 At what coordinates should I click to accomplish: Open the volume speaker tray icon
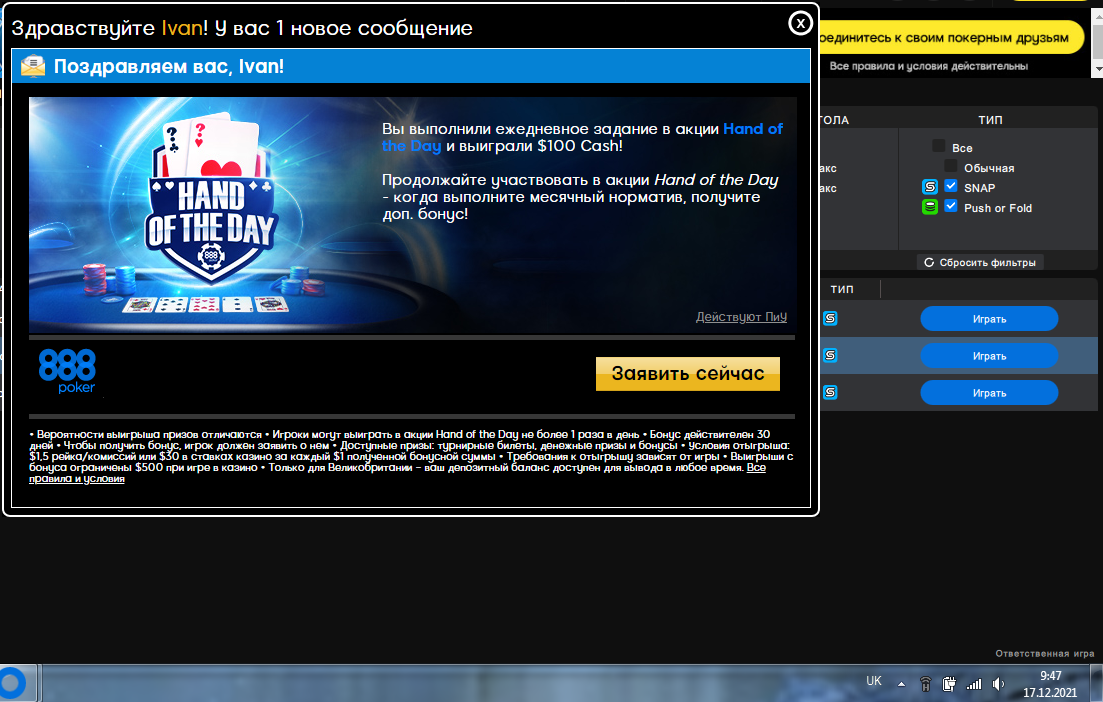pos(998,684)
